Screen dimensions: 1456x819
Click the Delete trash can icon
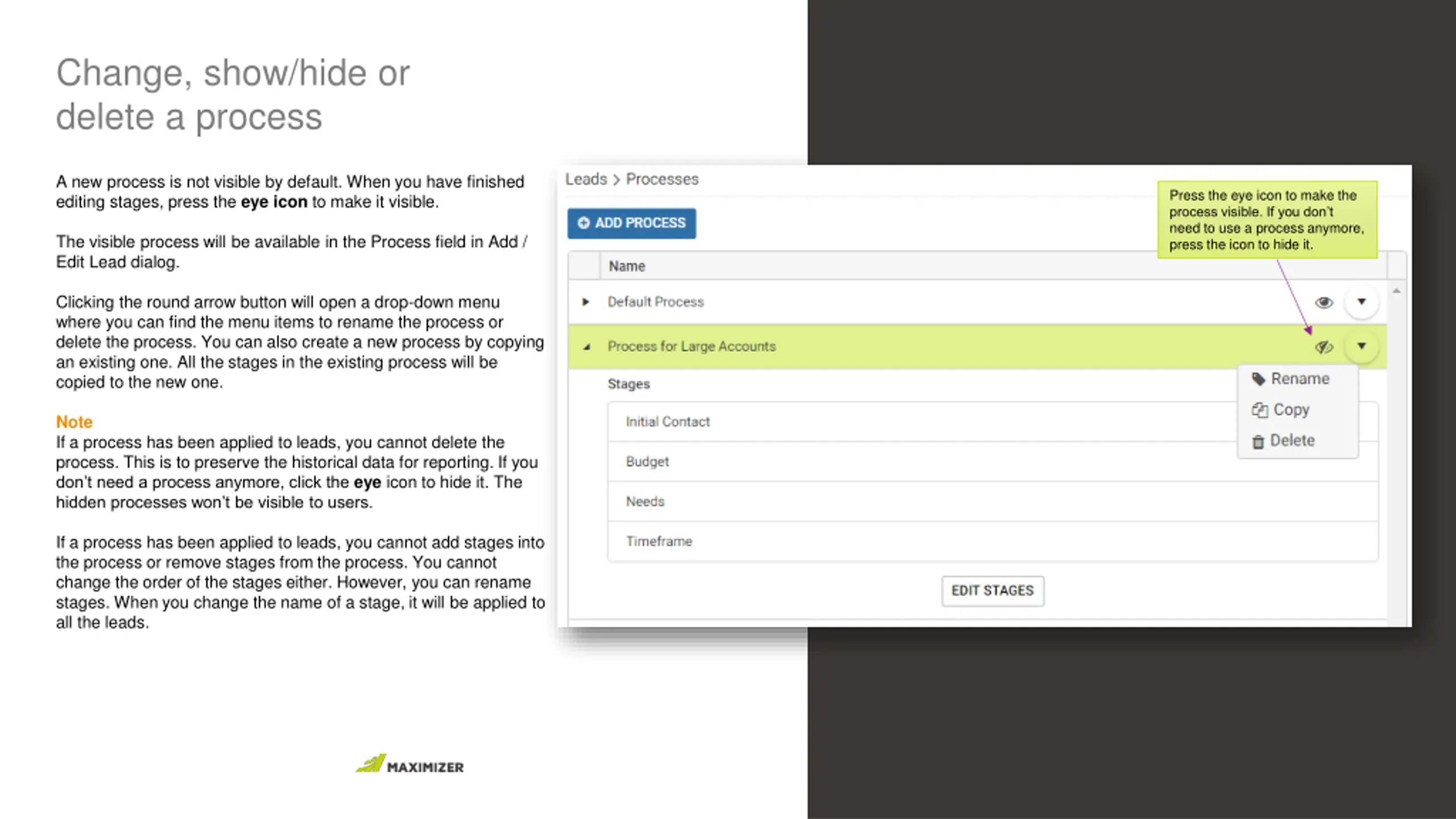[x=1258, y=441]
